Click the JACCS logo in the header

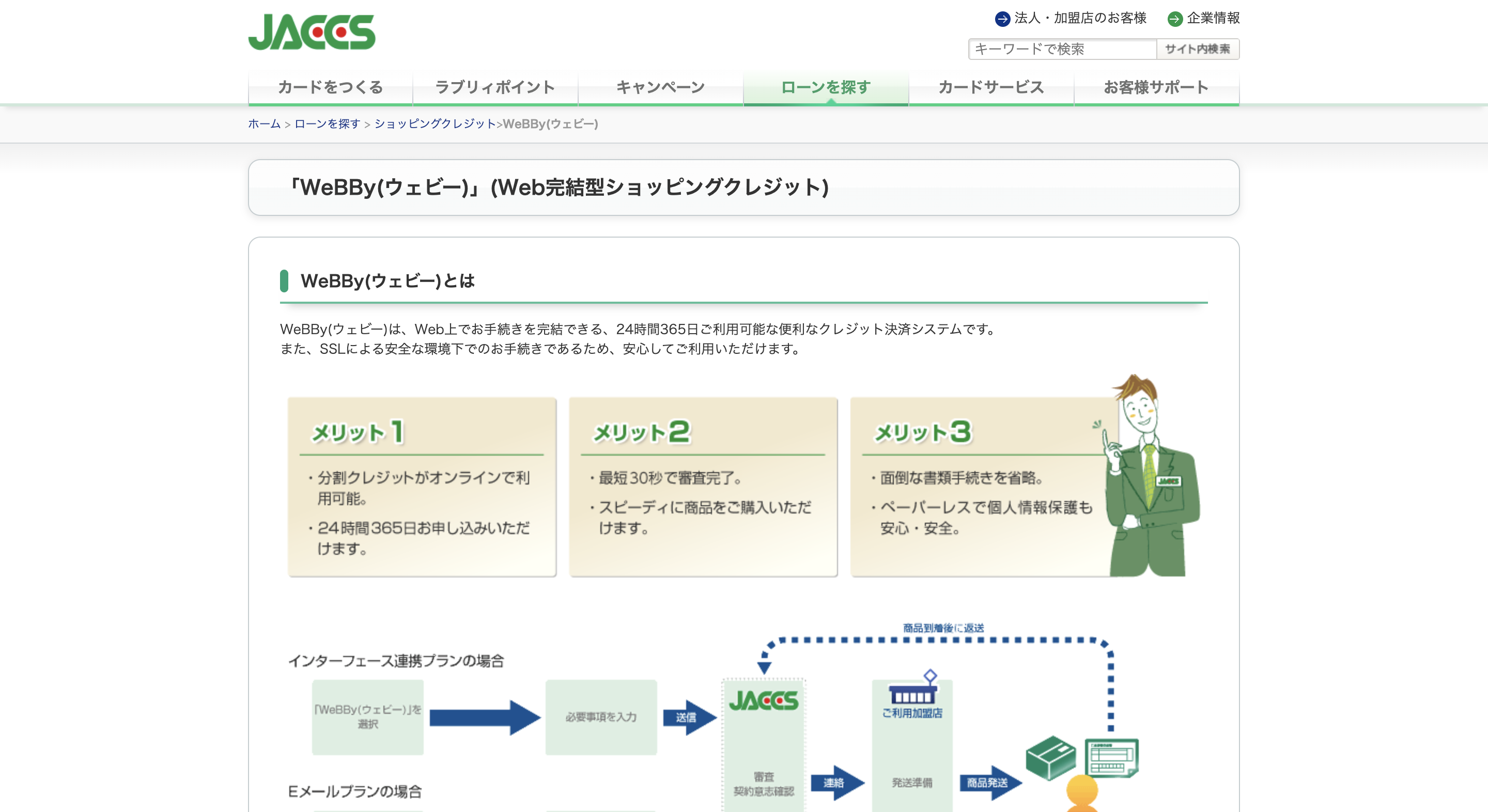click(312, 32)
